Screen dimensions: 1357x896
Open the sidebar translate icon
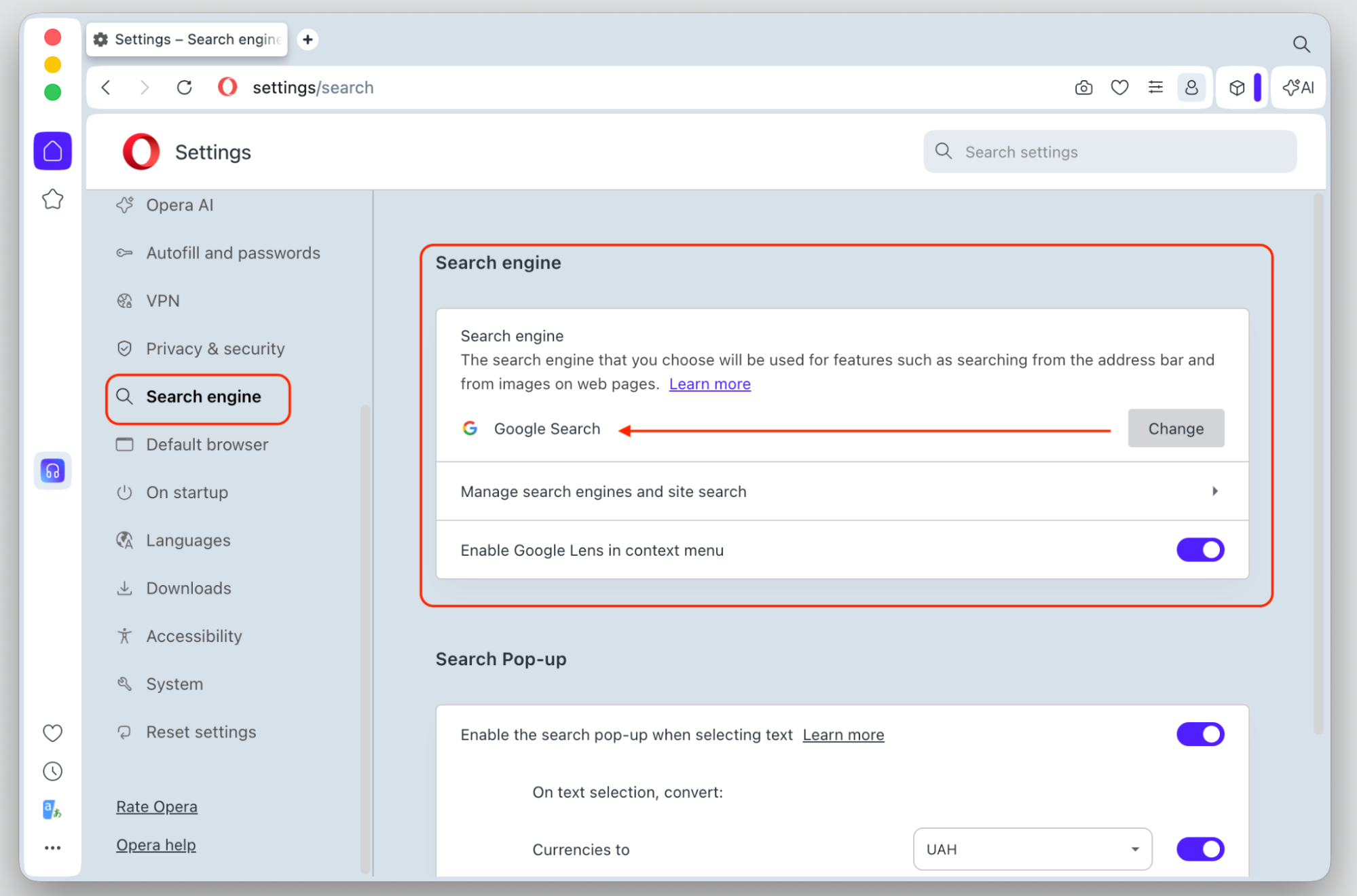tap(53, 809)
